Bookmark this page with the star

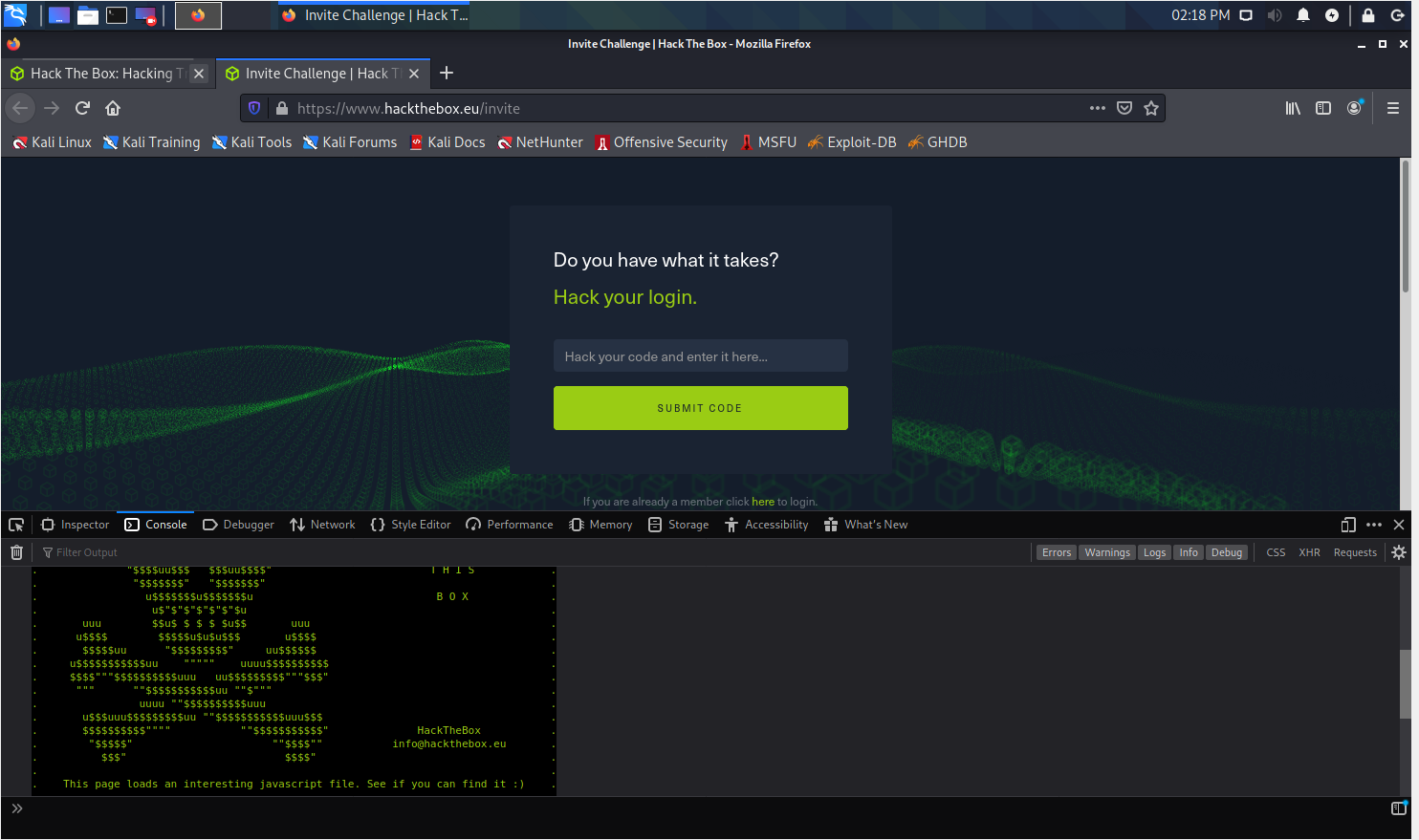coord(1151,108)
